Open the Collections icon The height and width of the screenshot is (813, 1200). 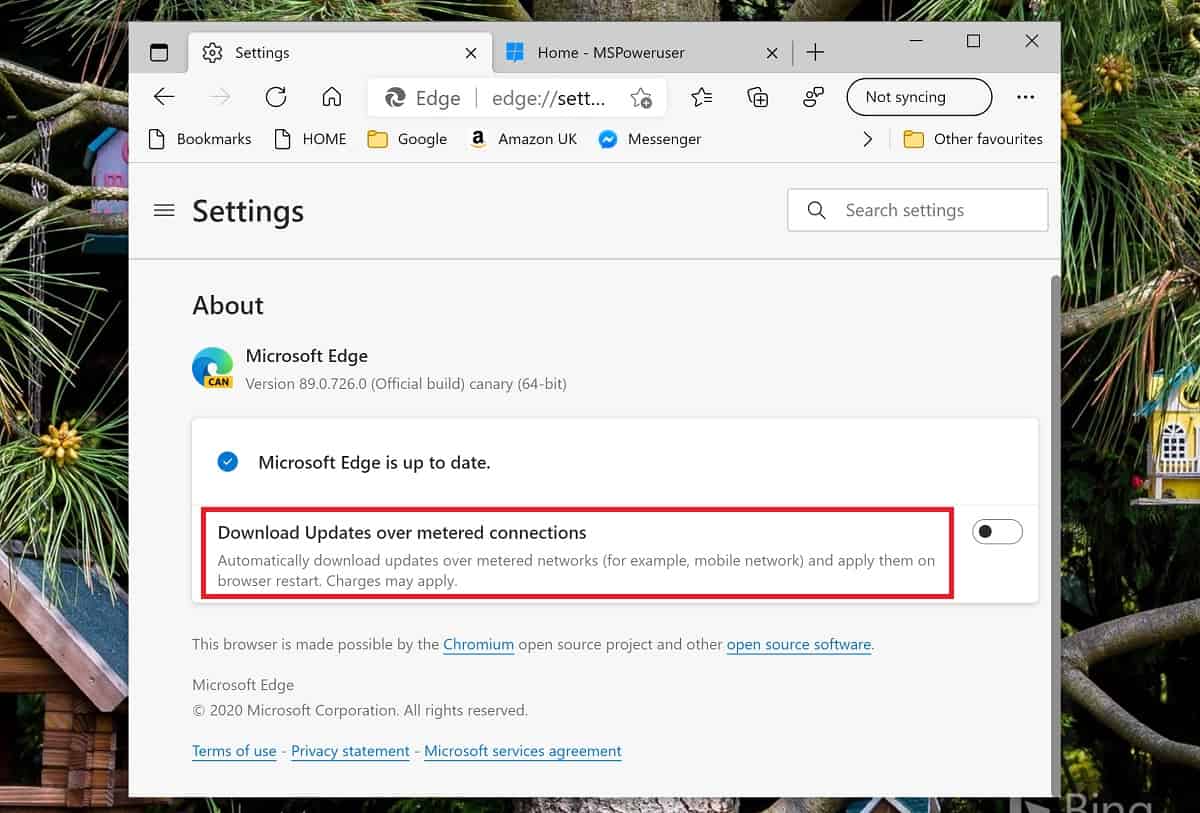[x=758, y=97]
